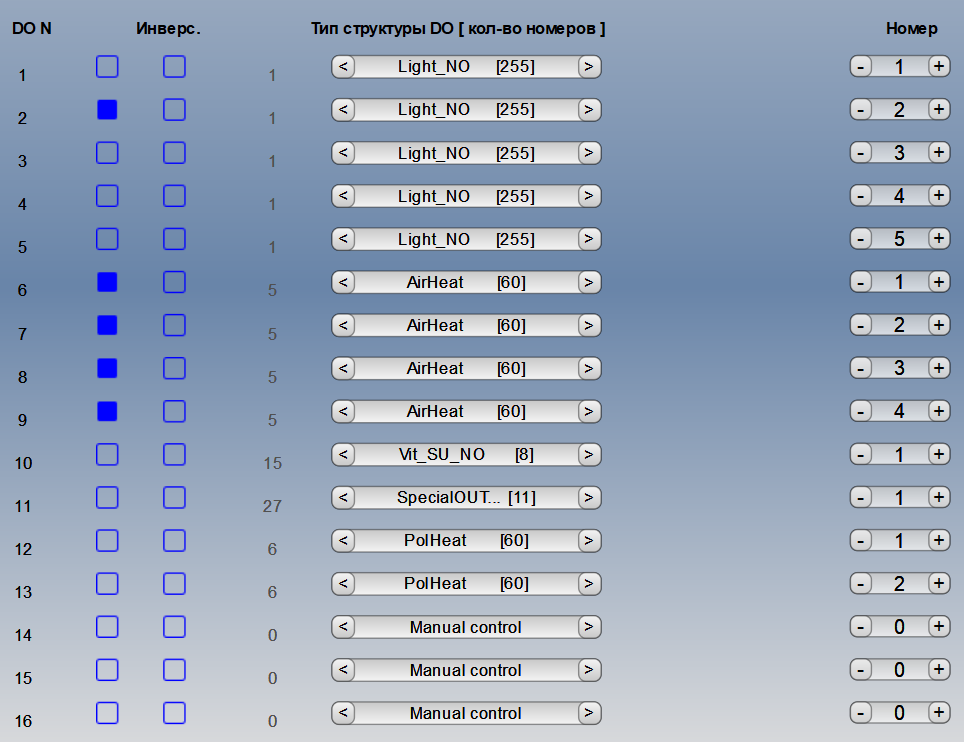Increment number for DO 16 Manual control

pyautogui.click(x=938, y=713)
